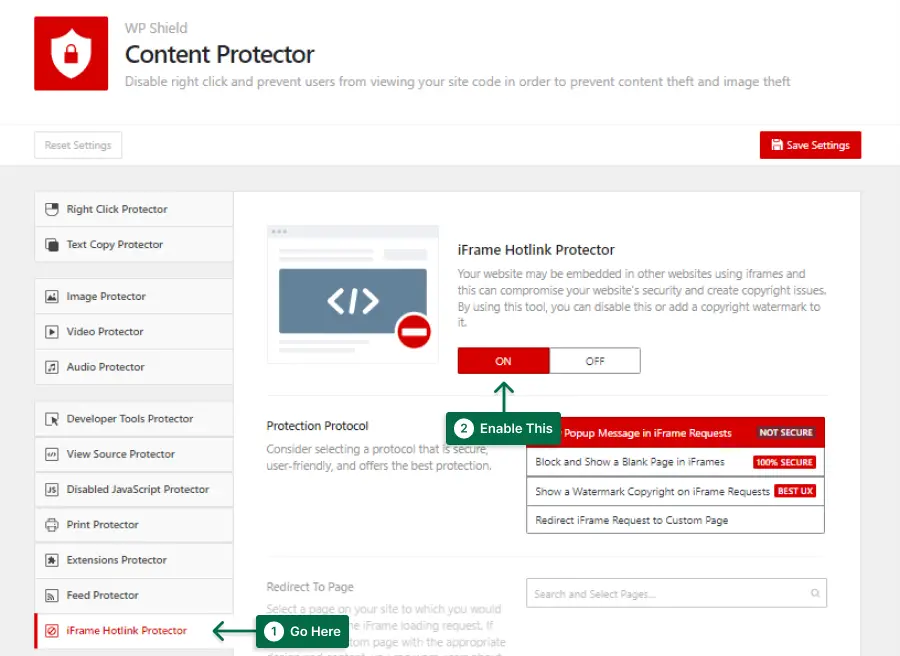Click the Text Copy Protector icon
The height and width of the screenshot is (656, 900).
(x=52, y=245)
